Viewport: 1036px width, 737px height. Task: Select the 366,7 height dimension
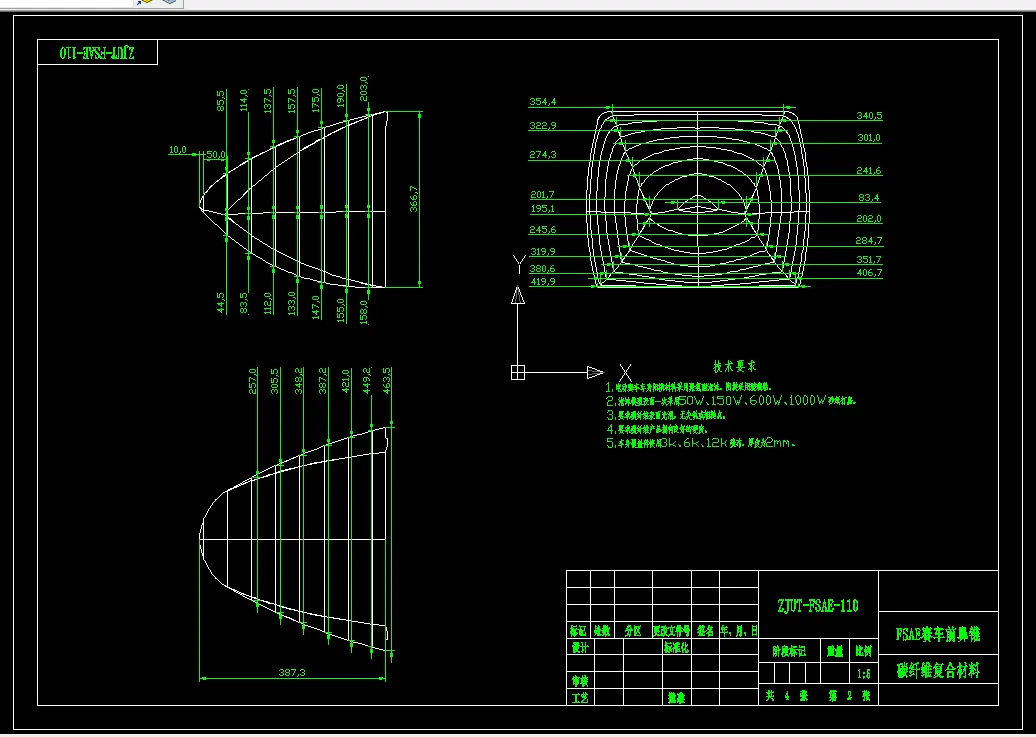pyautogui.click(x=414, y=198)
